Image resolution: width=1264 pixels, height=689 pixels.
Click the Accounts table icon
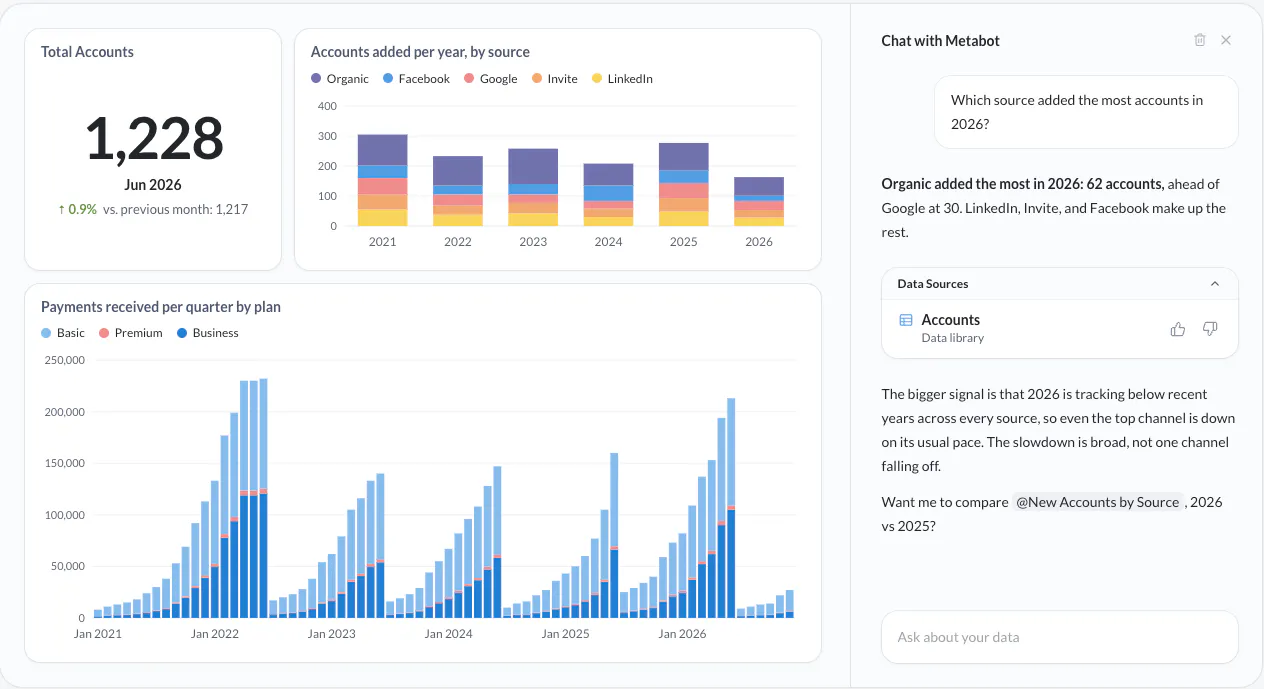[x=906, y=320]
